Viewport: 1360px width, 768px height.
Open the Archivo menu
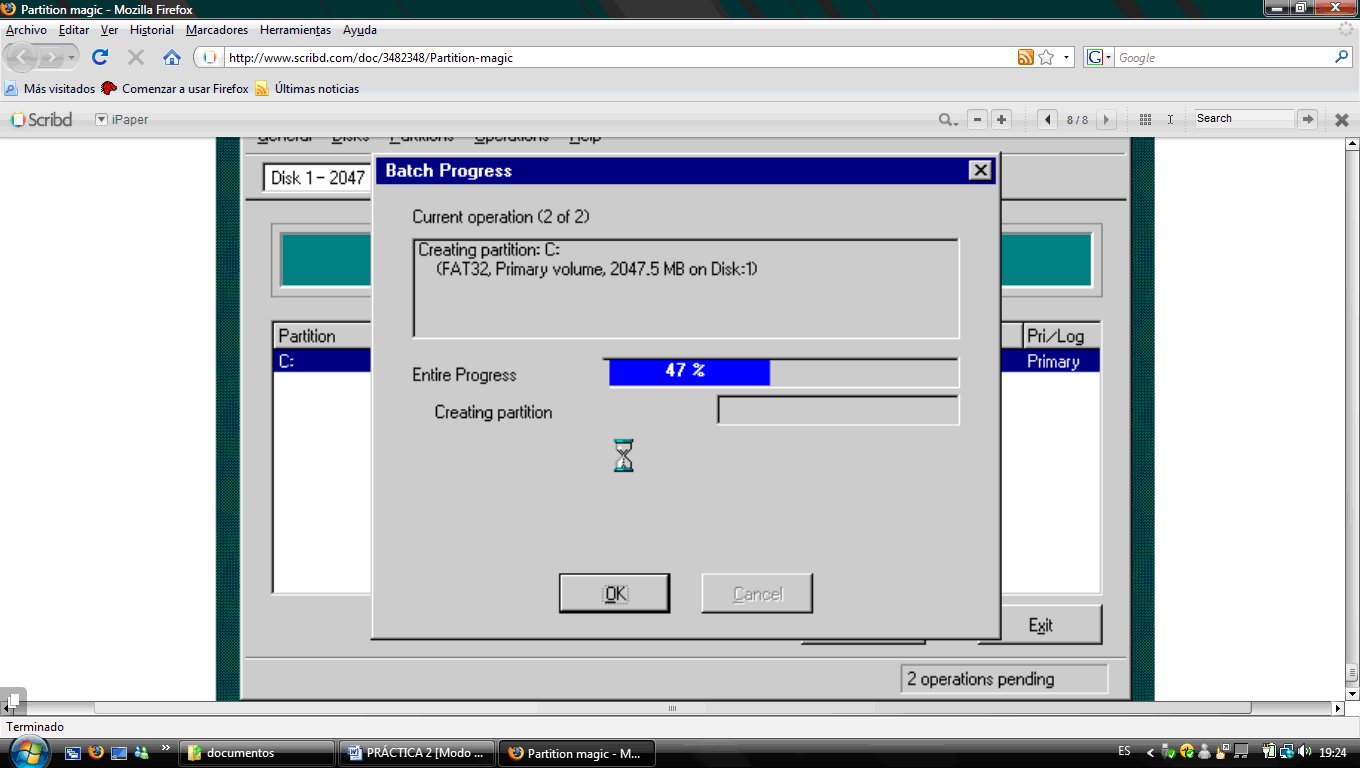[x=26, y=30]
